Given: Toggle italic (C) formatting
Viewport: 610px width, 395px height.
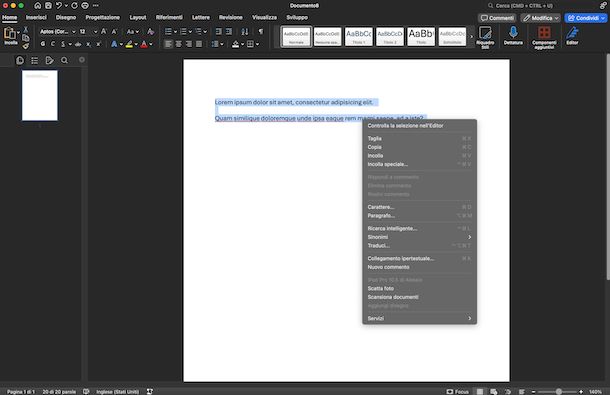Looking at the screenshot, I should click(x=53, y=44).
